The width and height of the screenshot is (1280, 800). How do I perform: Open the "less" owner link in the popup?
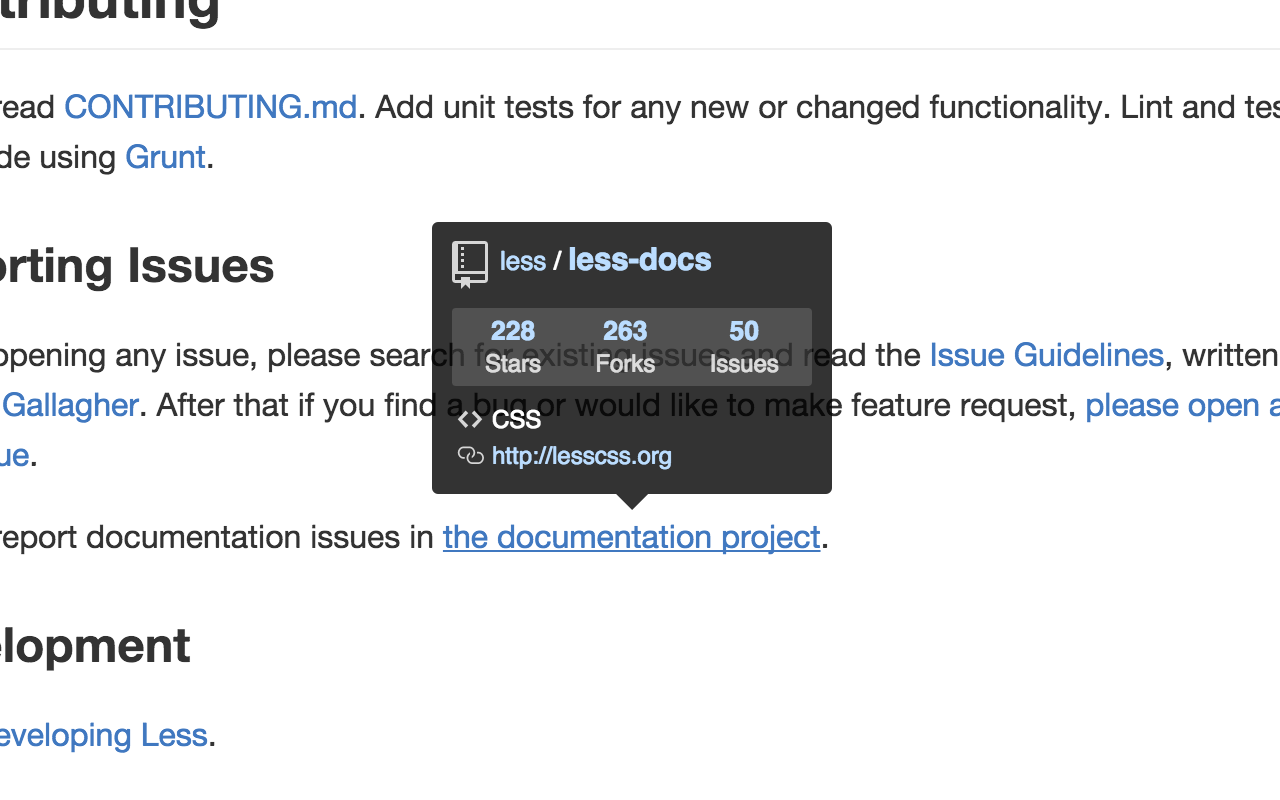coord(523,262)
